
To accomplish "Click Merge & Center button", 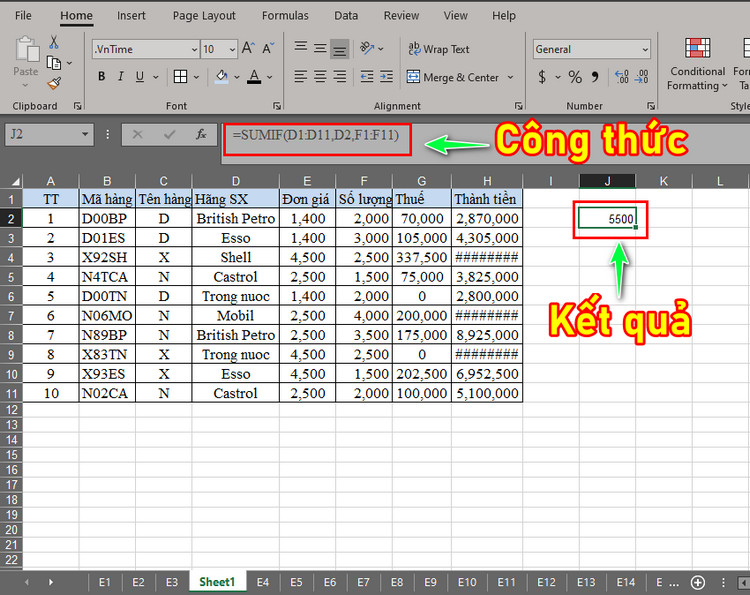I will coord(453,77).
